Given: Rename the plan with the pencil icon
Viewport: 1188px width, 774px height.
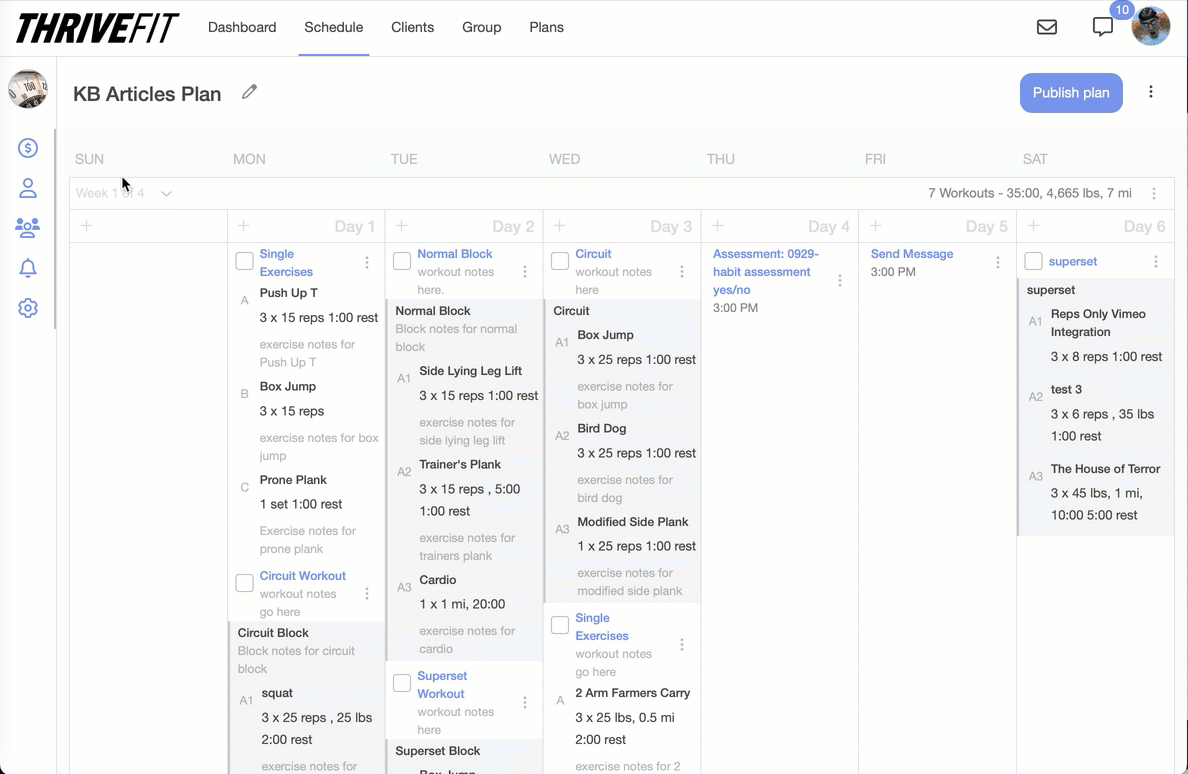Looking at the screenshot, I should (249, 91).
